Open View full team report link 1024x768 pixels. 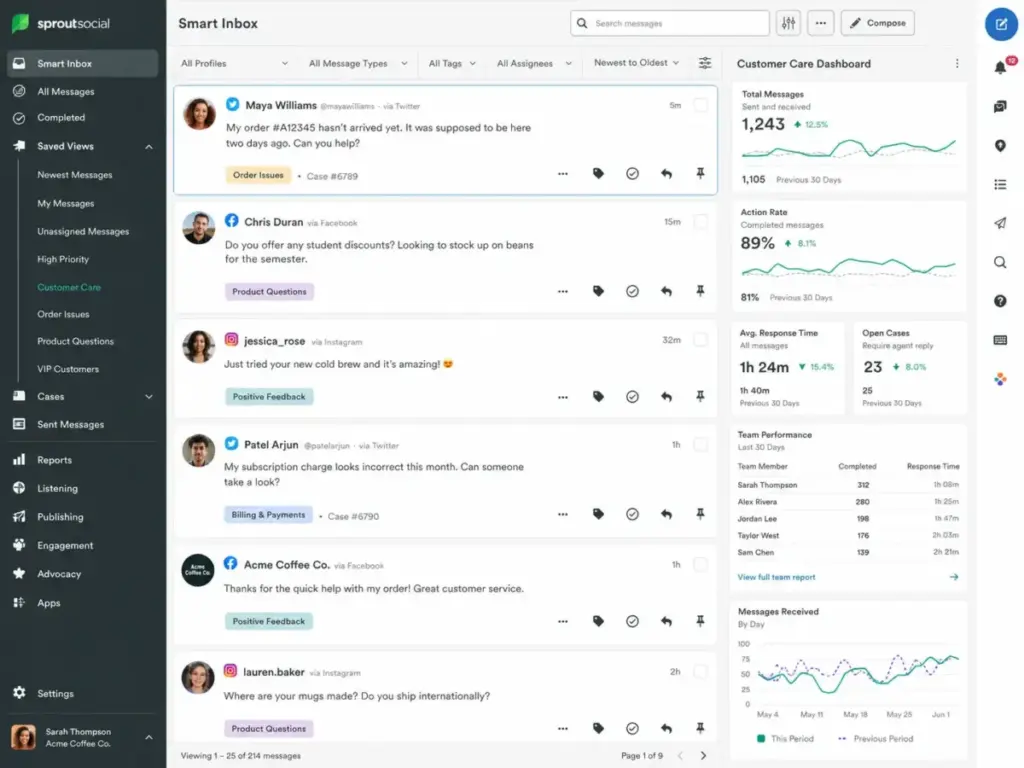coord(776,577)
